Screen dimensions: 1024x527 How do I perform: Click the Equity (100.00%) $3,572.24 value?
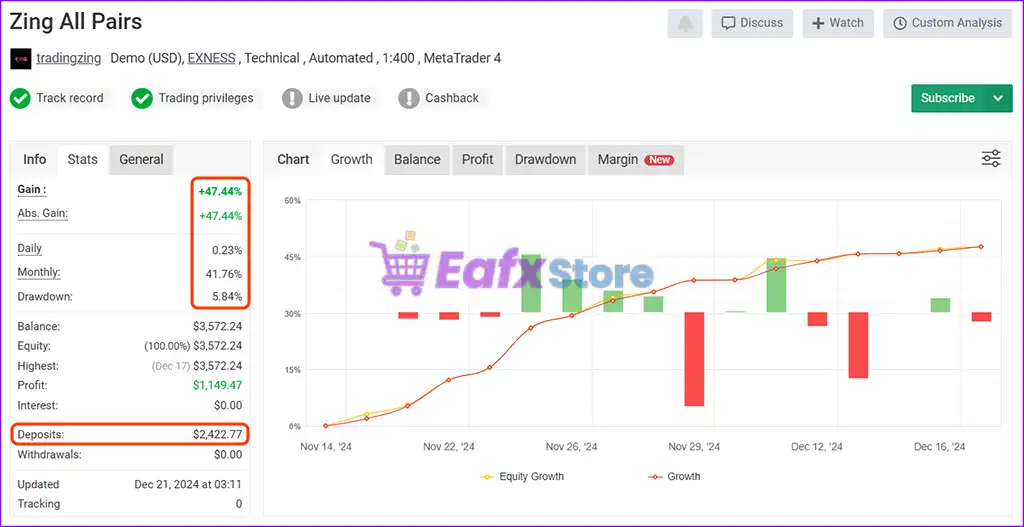(x=193, y=346)
